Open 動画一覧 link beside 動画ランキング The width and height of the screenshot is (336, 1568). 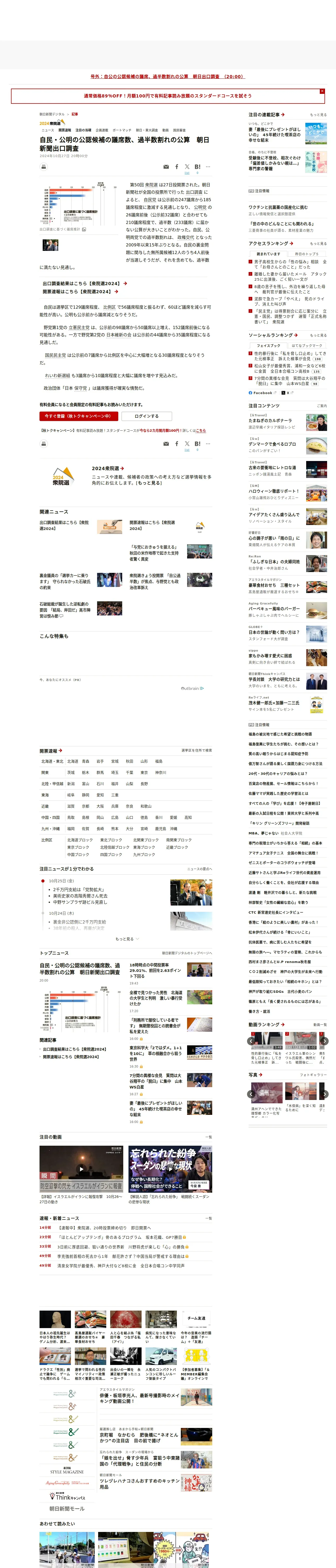point(320,1025)
